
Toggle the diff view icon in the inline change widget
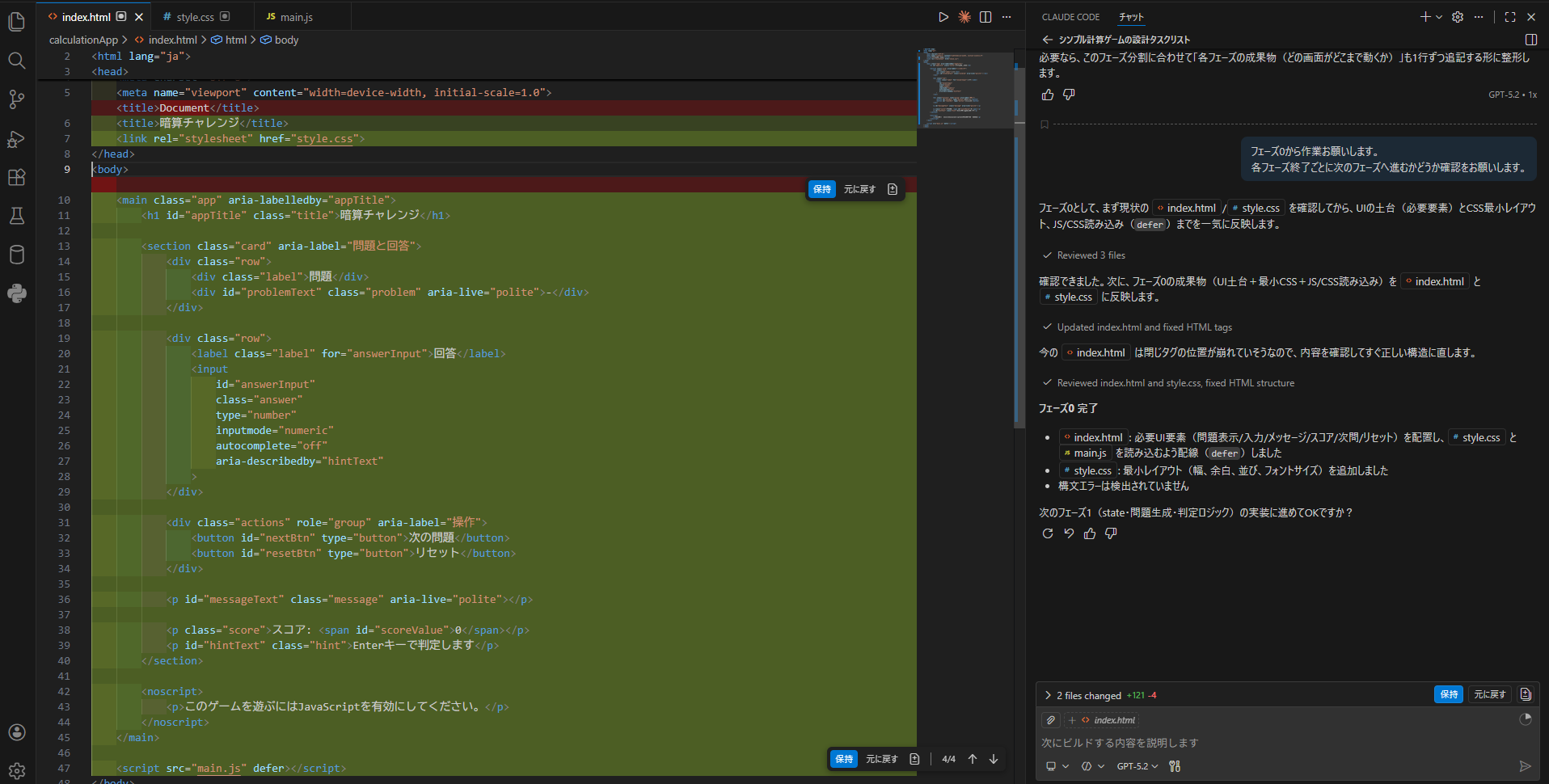pyautogui.click(x=893, y=189)
